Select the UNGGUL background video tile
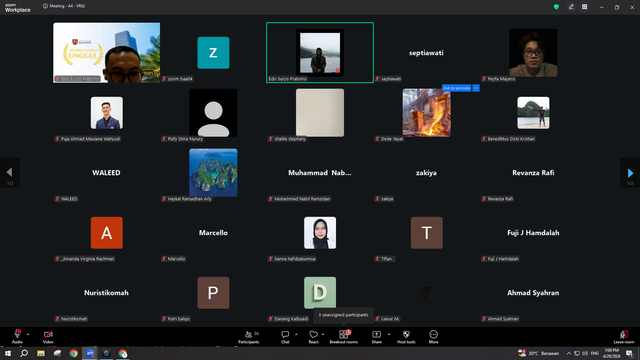Image resolution: width=640 pixels, height=360 pixels. (107, 53)
